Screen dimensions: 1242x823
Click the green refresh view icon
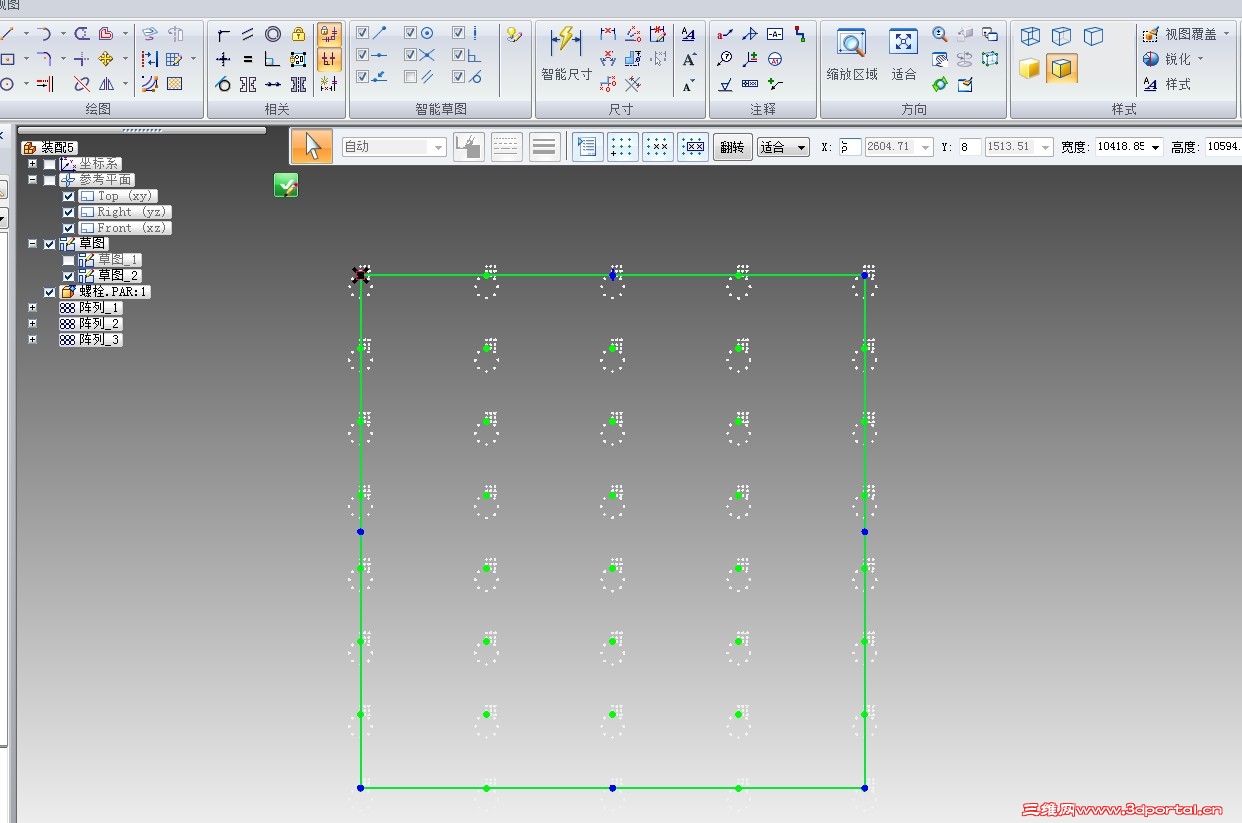pyautogui.click(x=940, y=84)
